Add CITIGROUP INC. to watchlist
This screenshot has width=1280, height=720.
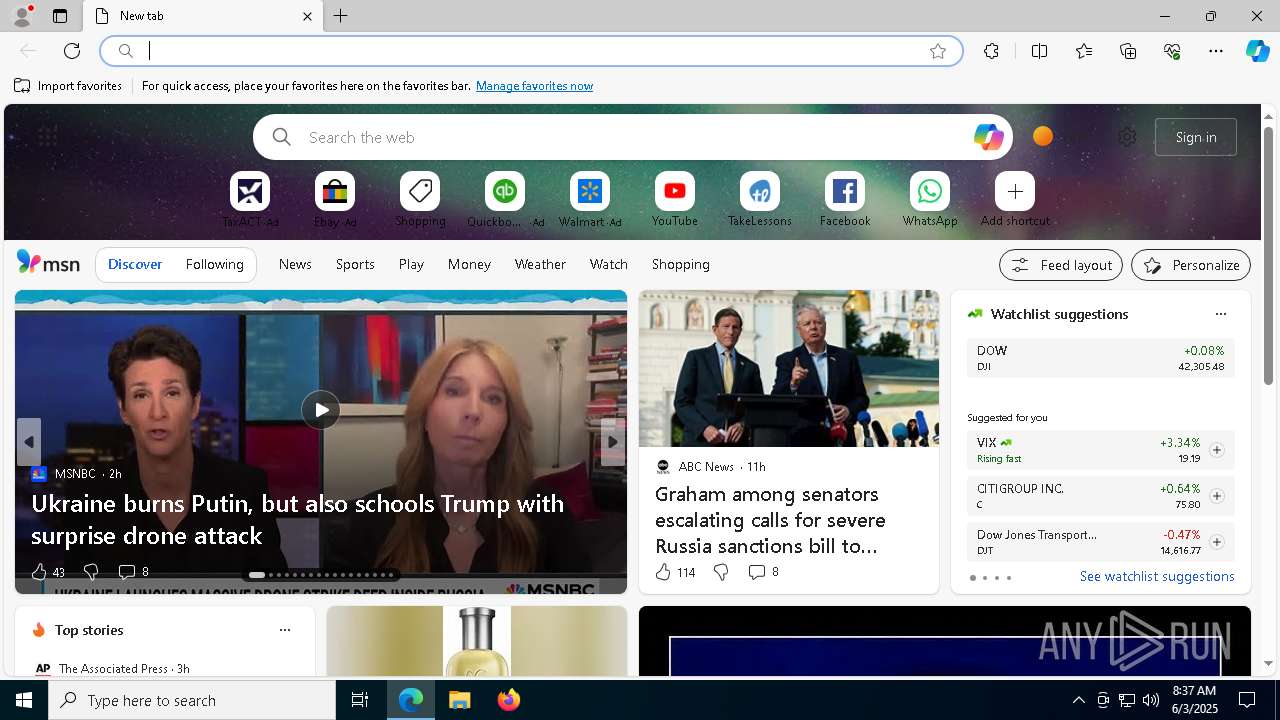click(1216, 496)
